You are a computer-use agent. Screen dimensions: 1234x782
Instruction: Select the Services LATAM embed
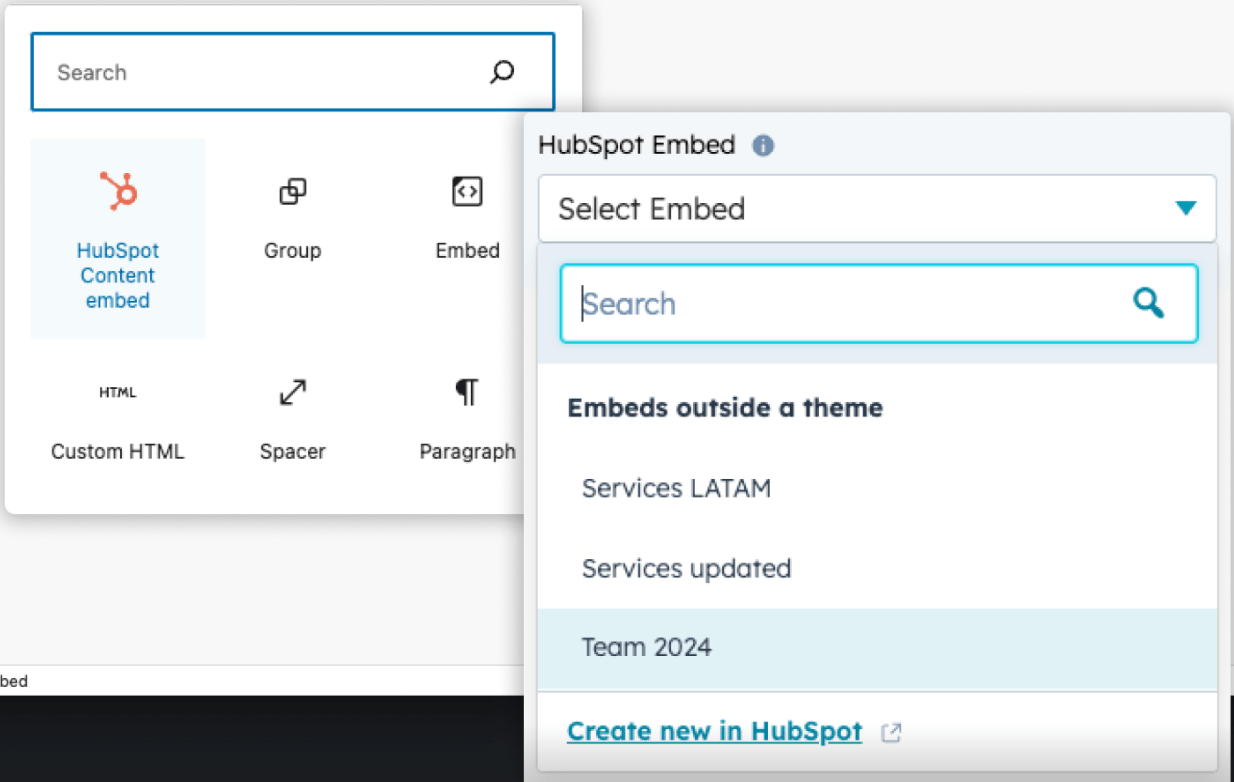[676, 488]
